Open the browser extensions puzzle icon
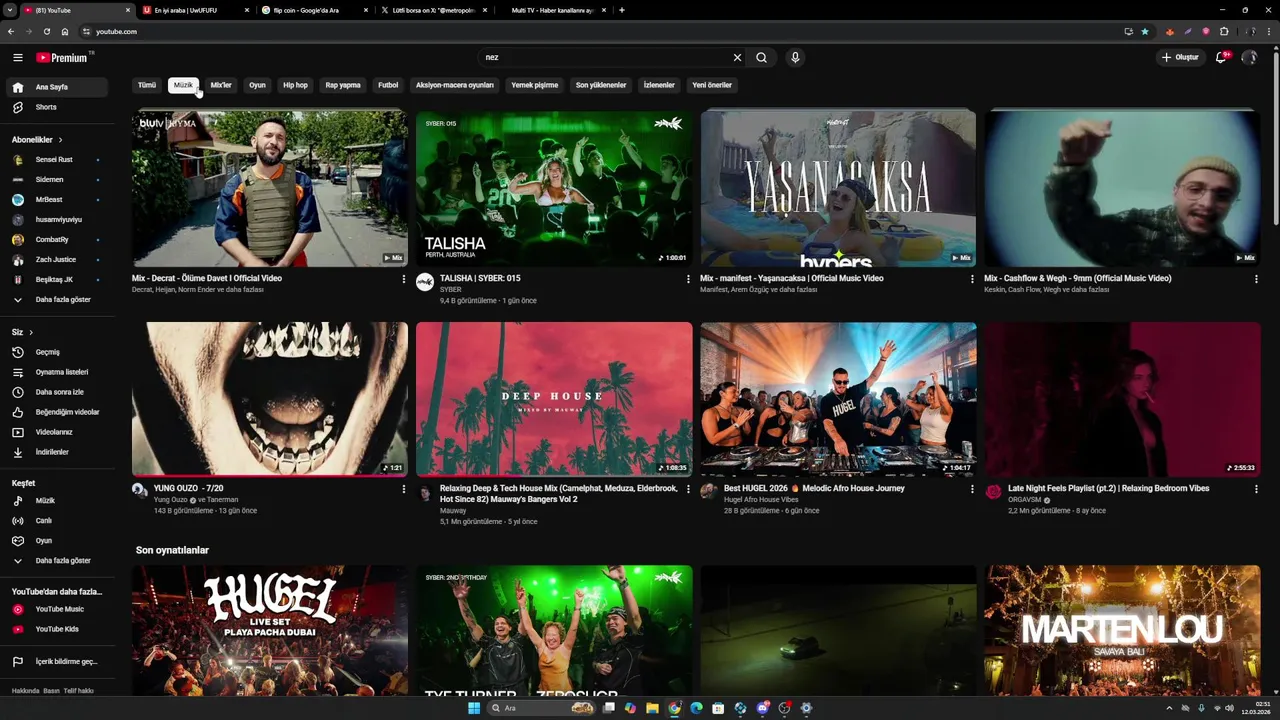 pyautogui.click(x=1224, y=31)
